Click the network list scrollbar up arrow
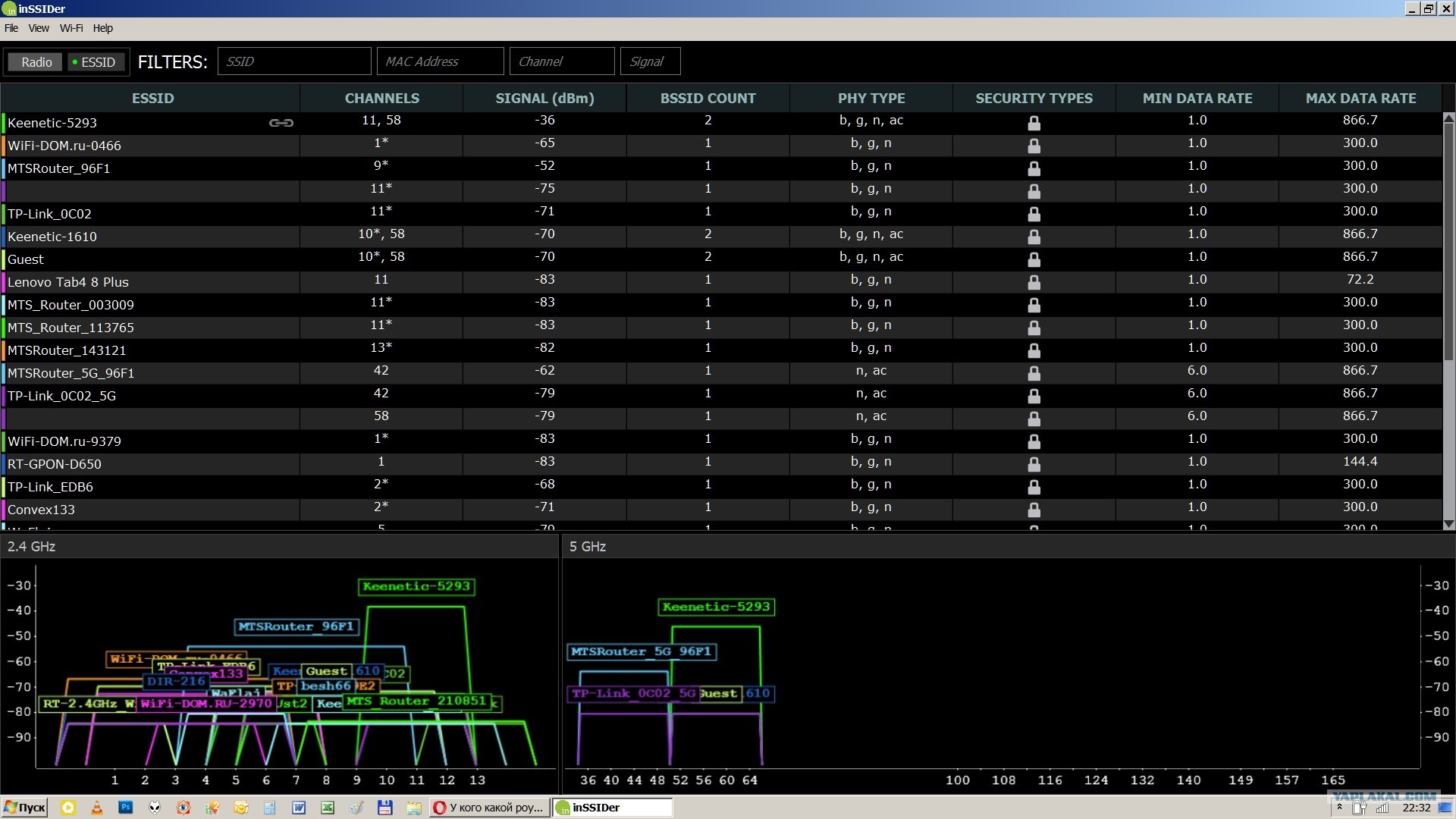1456x819 pixels. pos(1448,118)
